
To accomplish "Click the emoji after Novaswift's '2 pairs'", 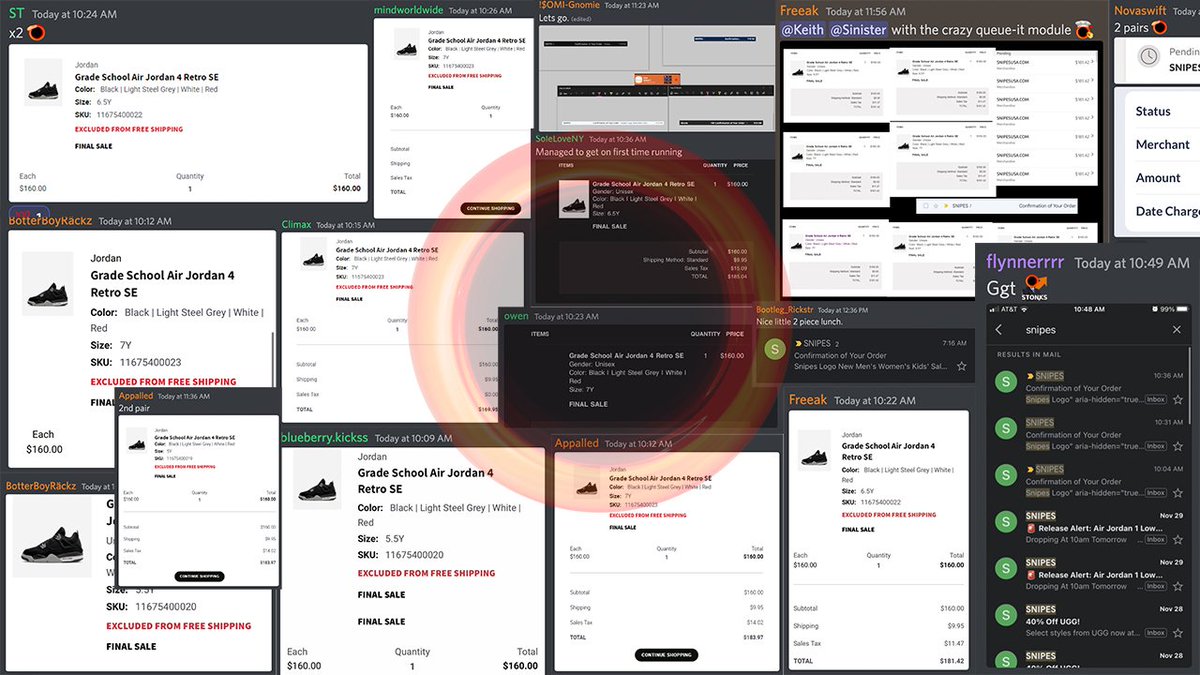I will 1161,28.
